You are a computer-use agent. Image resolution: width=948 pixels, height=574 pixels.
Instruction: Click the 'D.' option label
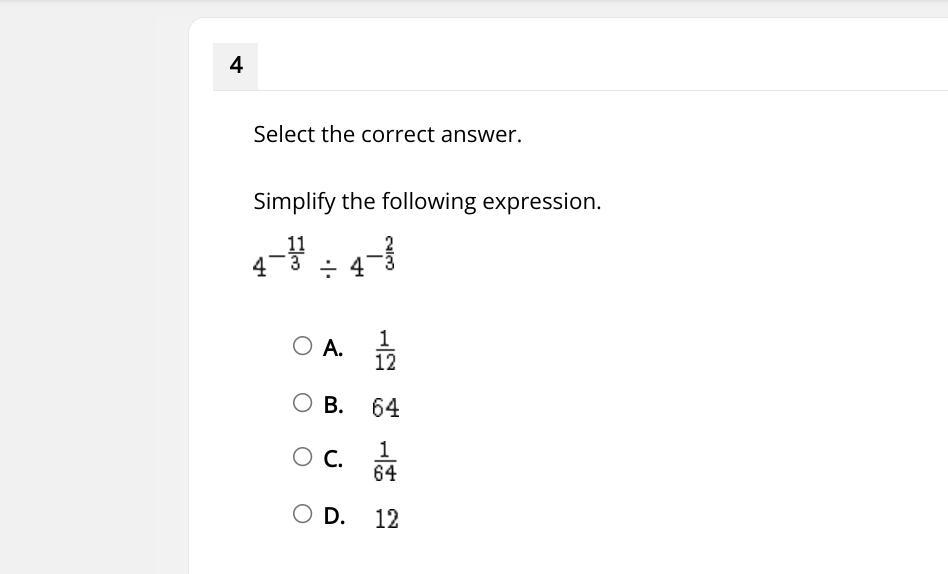pos(334,516)
